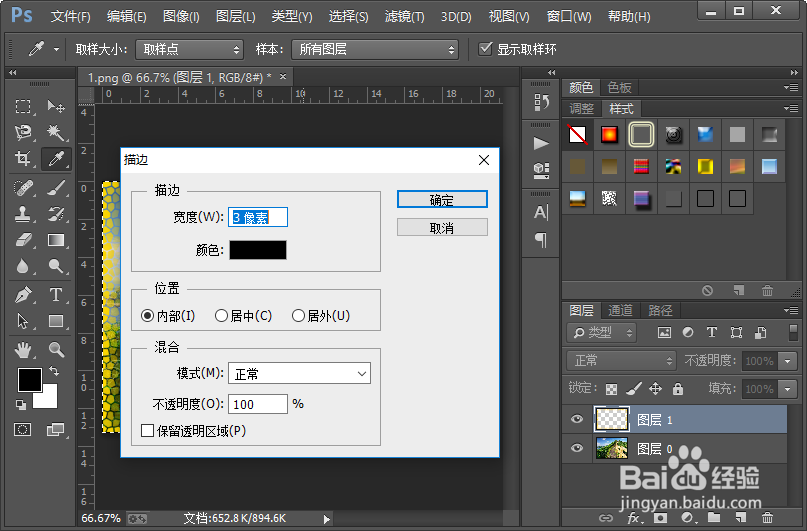Screen dimensions: 807x531
Task: Select the Path Selection tool
Action: (23, 321)
